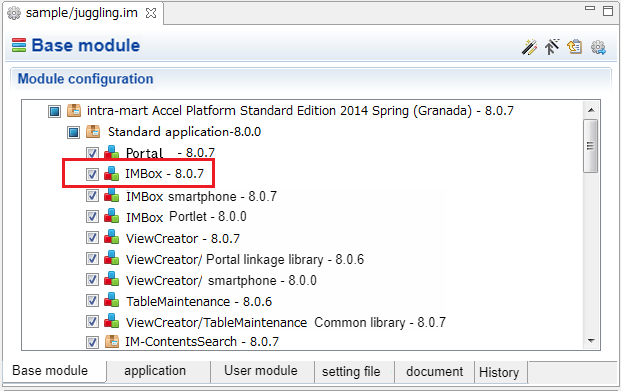
Task: Close the sample/juggling.im editor tab
Action: coord(151,13)
